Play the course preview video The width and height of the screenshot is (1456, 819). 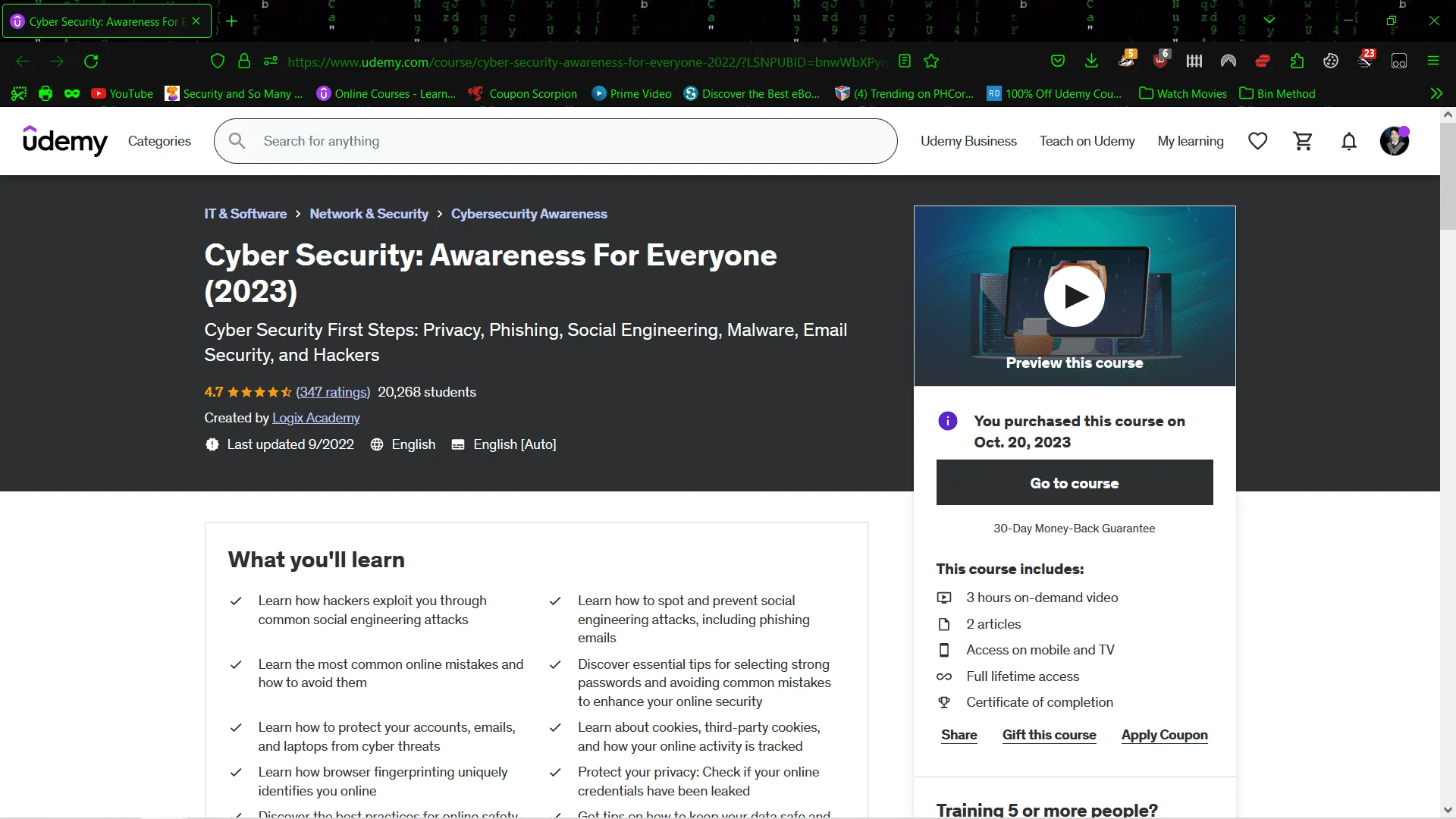1075,296
